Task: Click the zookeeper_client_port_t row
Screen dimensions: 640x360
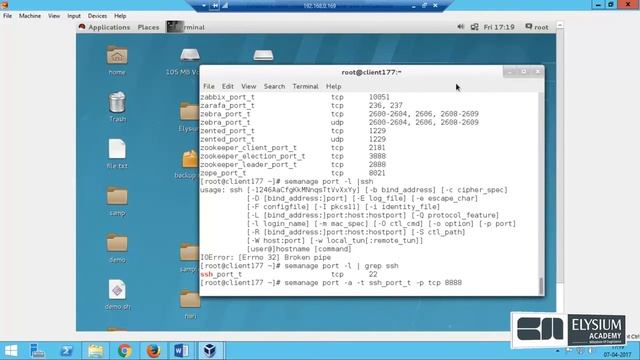Action: coord(293,148)
